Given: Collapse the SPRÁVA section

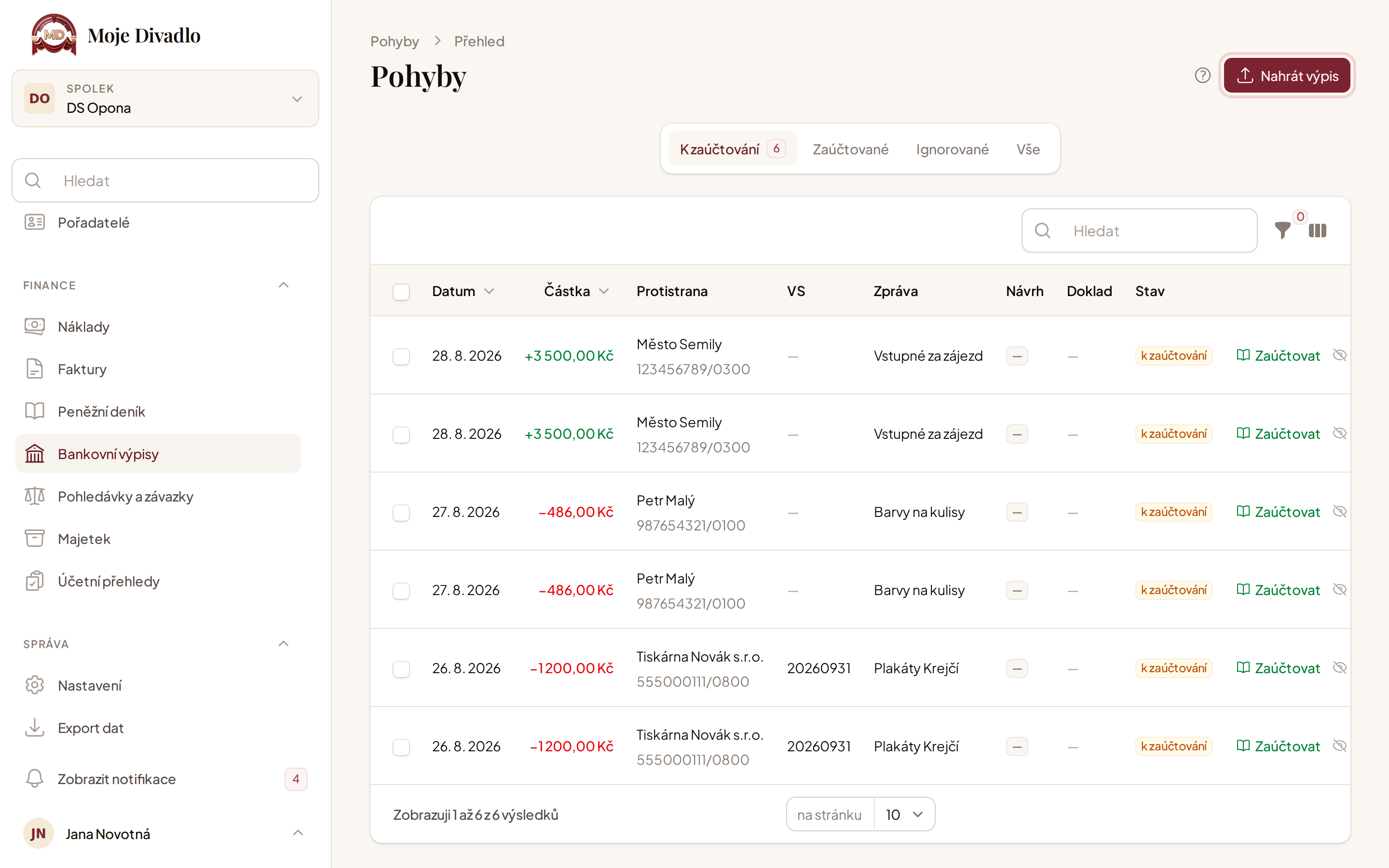Looking at the screenshot, I should (x=284, y=644).
